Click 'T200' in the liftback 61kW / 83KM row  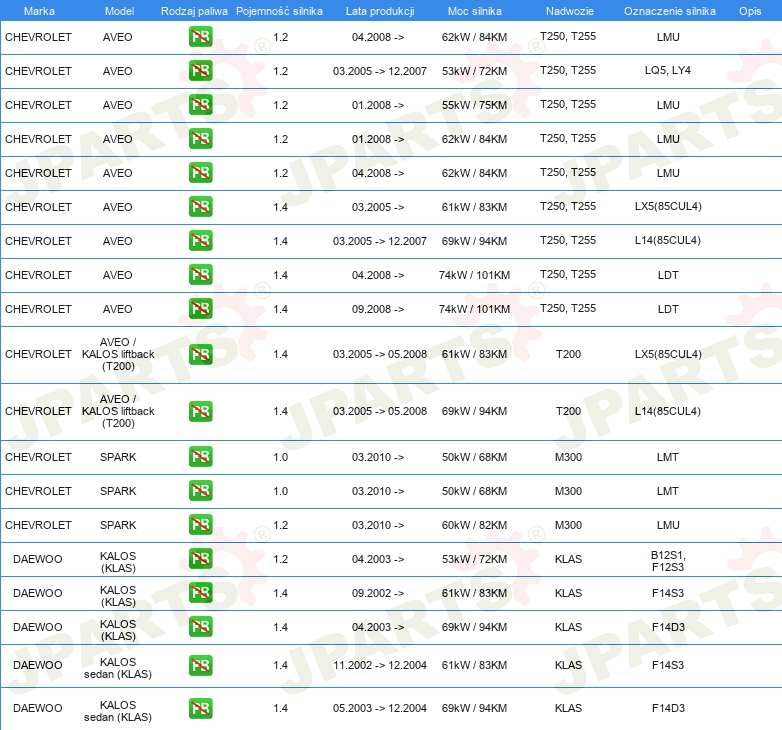click(569, 354)
